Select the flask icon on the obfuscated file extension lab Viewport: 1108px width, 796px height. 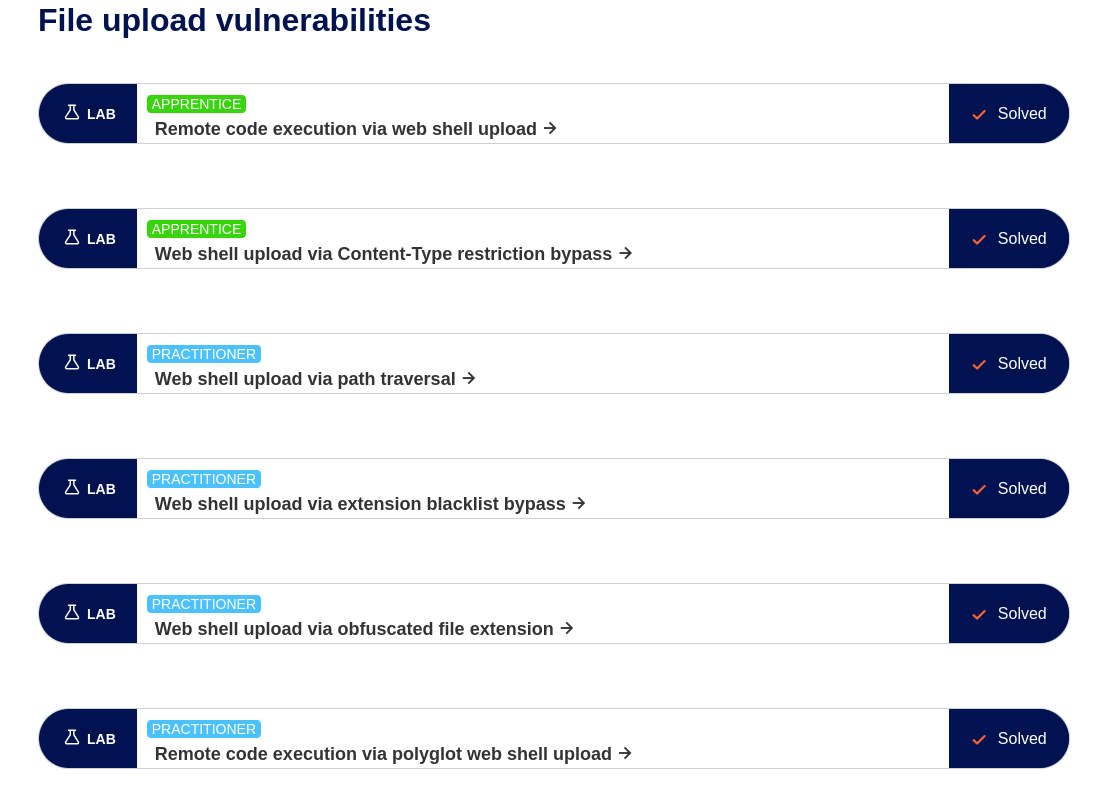point(71,613)
